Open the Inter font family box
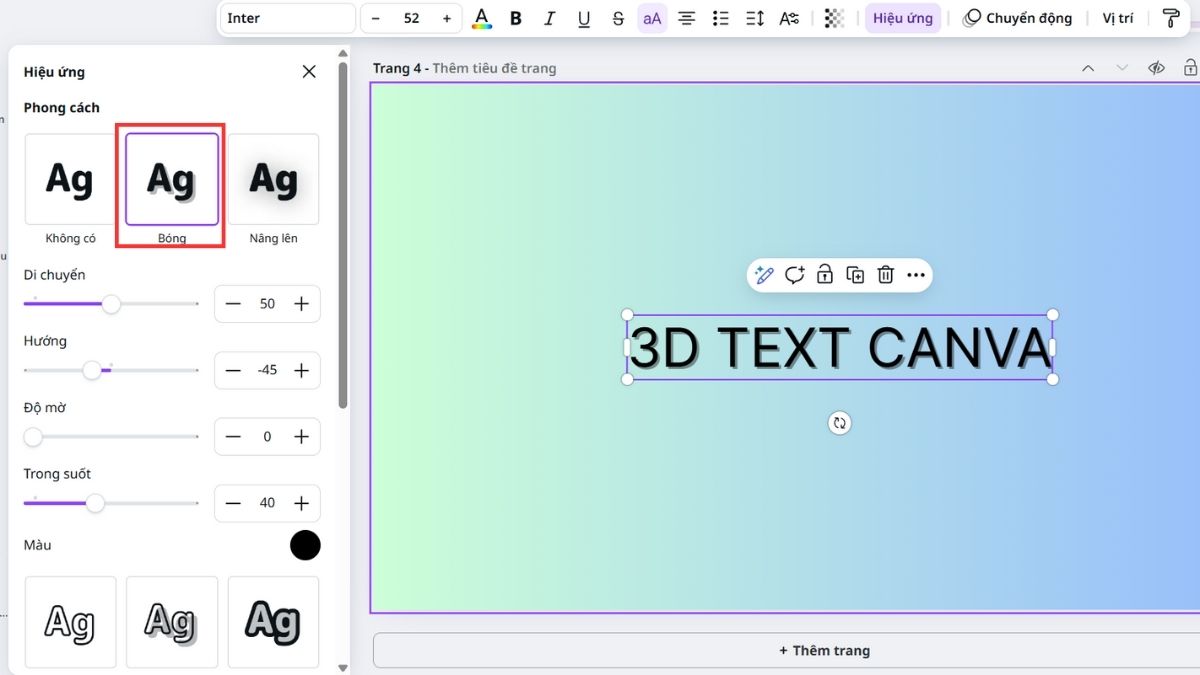Screen dimensions: 1200x675 click(x=288, y=18)
